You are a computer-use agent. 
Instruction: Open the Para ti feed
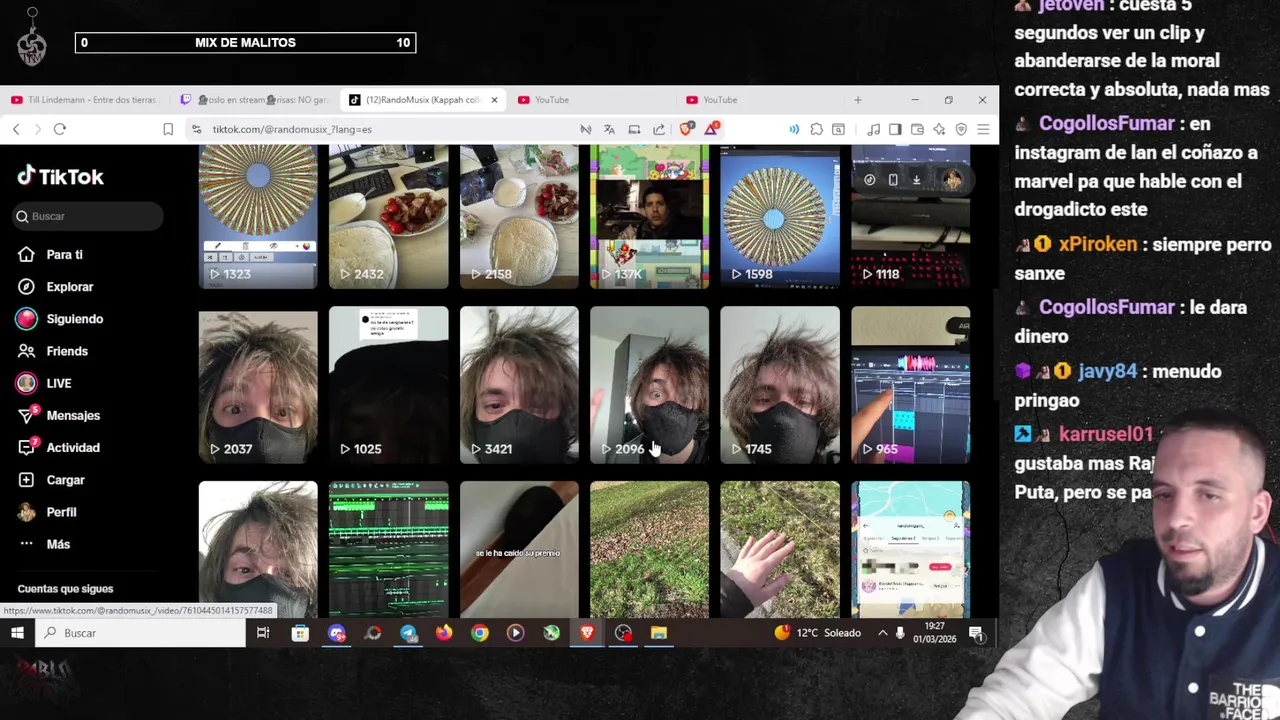click(51, 255)
